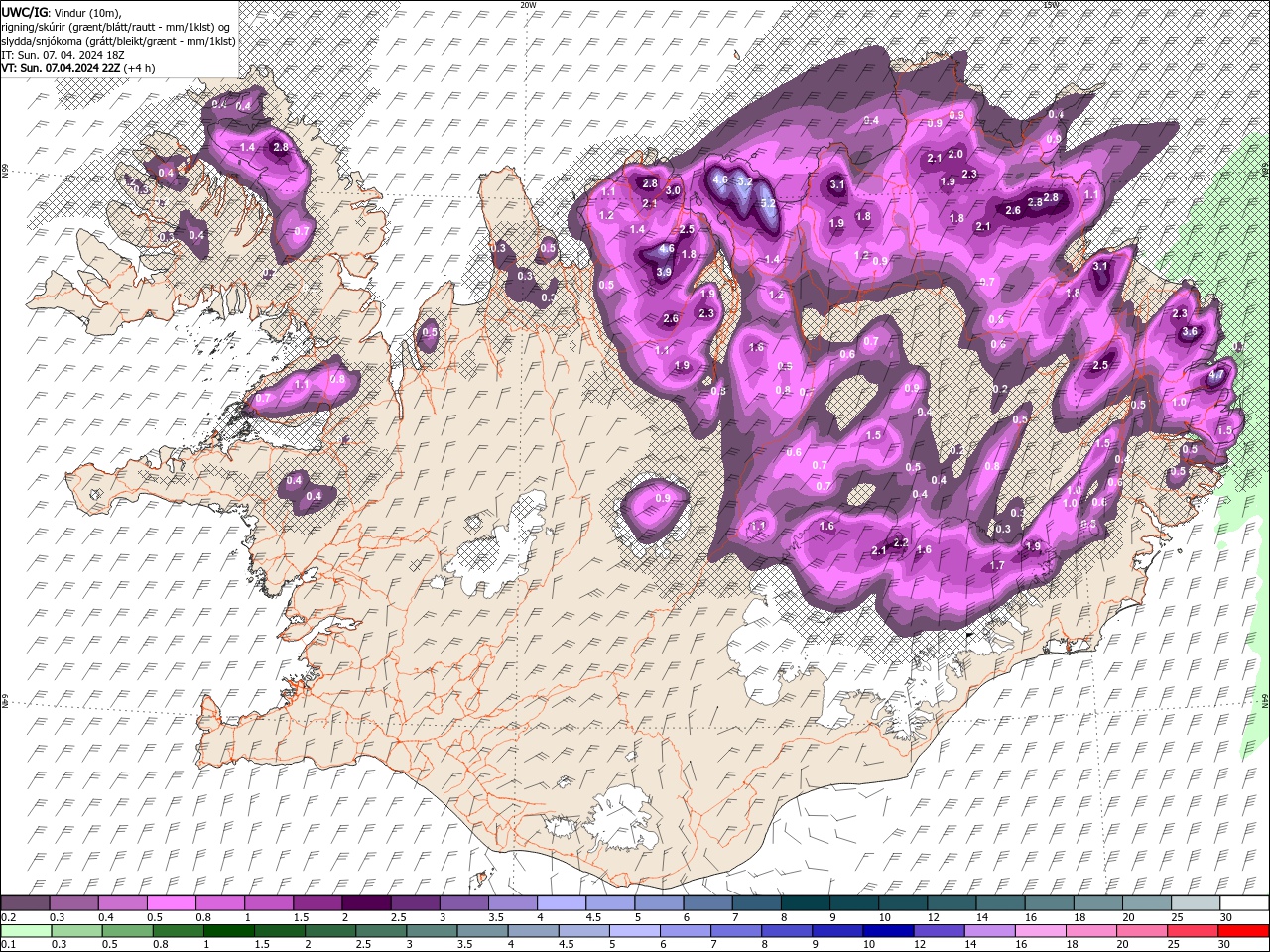The image size is (1270, 952).
Task: Select the light pink rain swatch labeled 16
Action: (x=1040, y=930)
